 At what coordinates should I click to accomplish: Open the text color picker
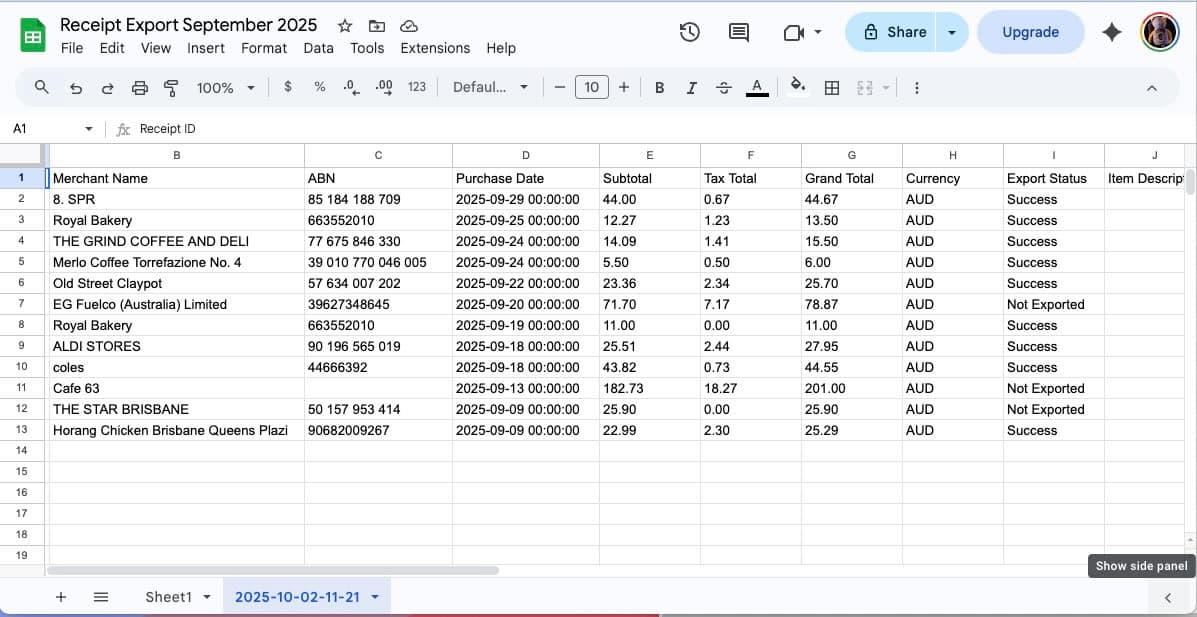757,87
